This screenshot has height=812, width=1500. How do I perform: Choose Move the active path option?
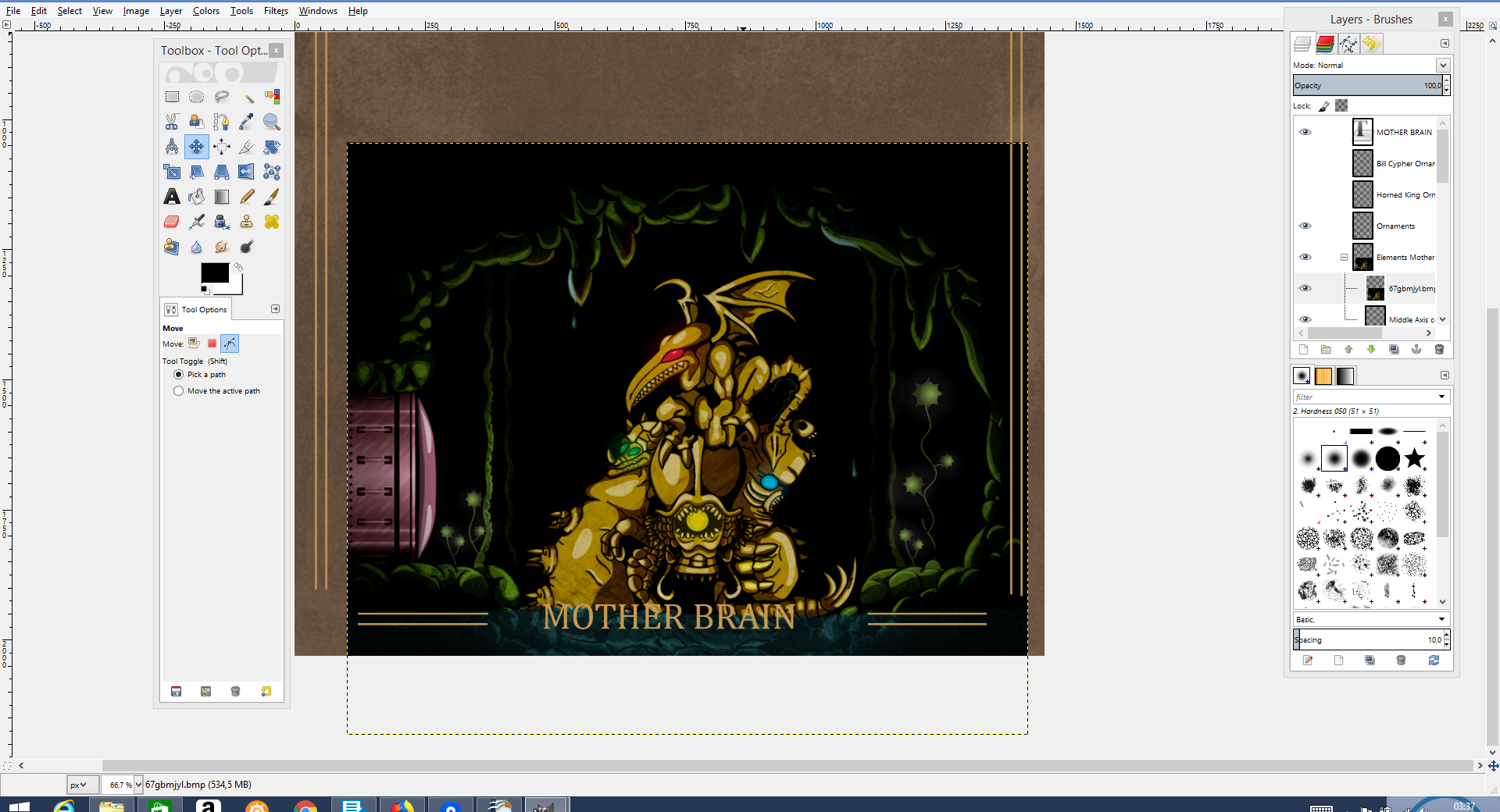tap(178, 391)
